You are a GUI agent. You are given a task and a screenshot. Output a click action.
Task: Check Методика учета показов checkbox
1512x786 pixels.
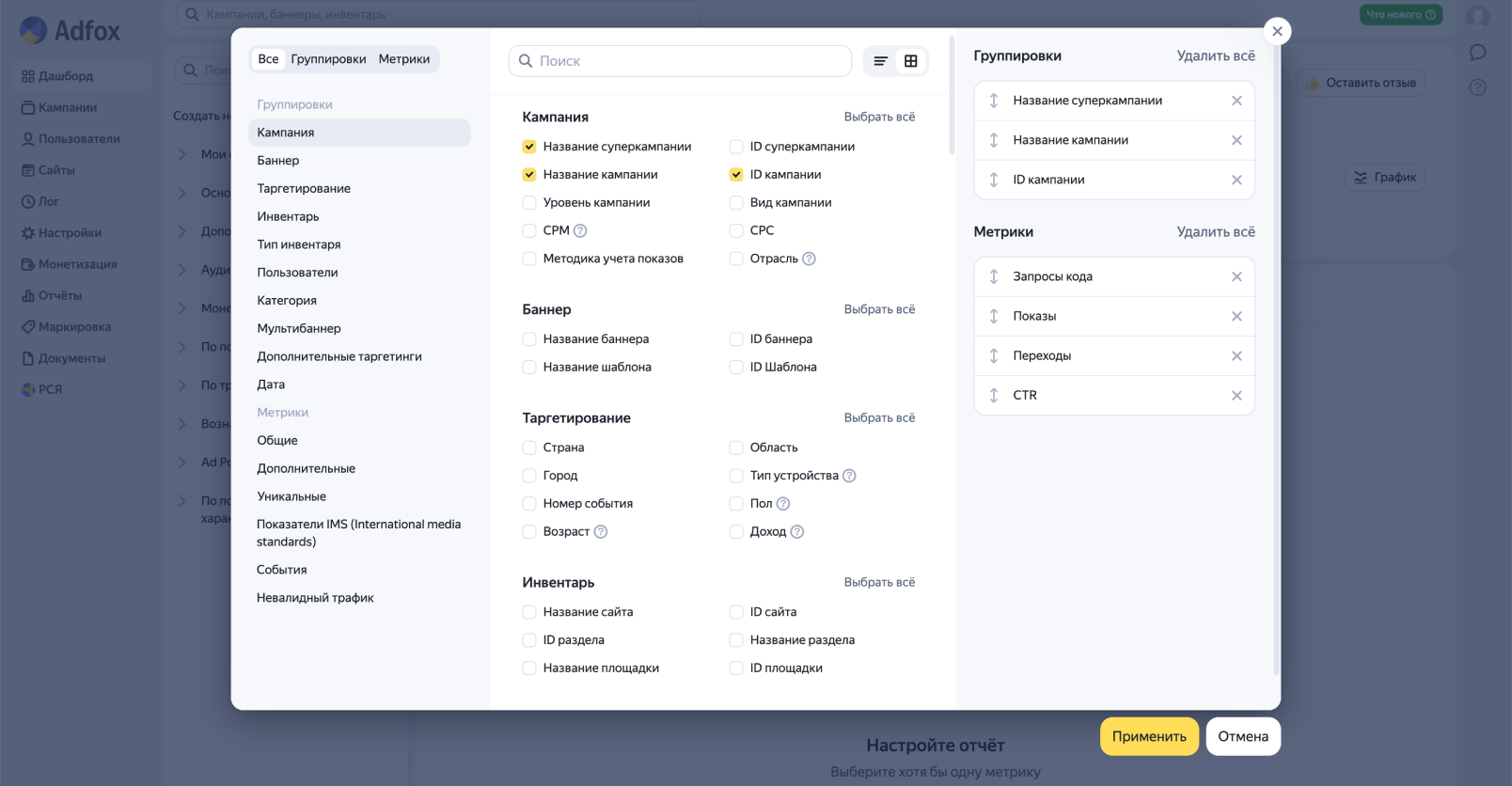point(529,259)
